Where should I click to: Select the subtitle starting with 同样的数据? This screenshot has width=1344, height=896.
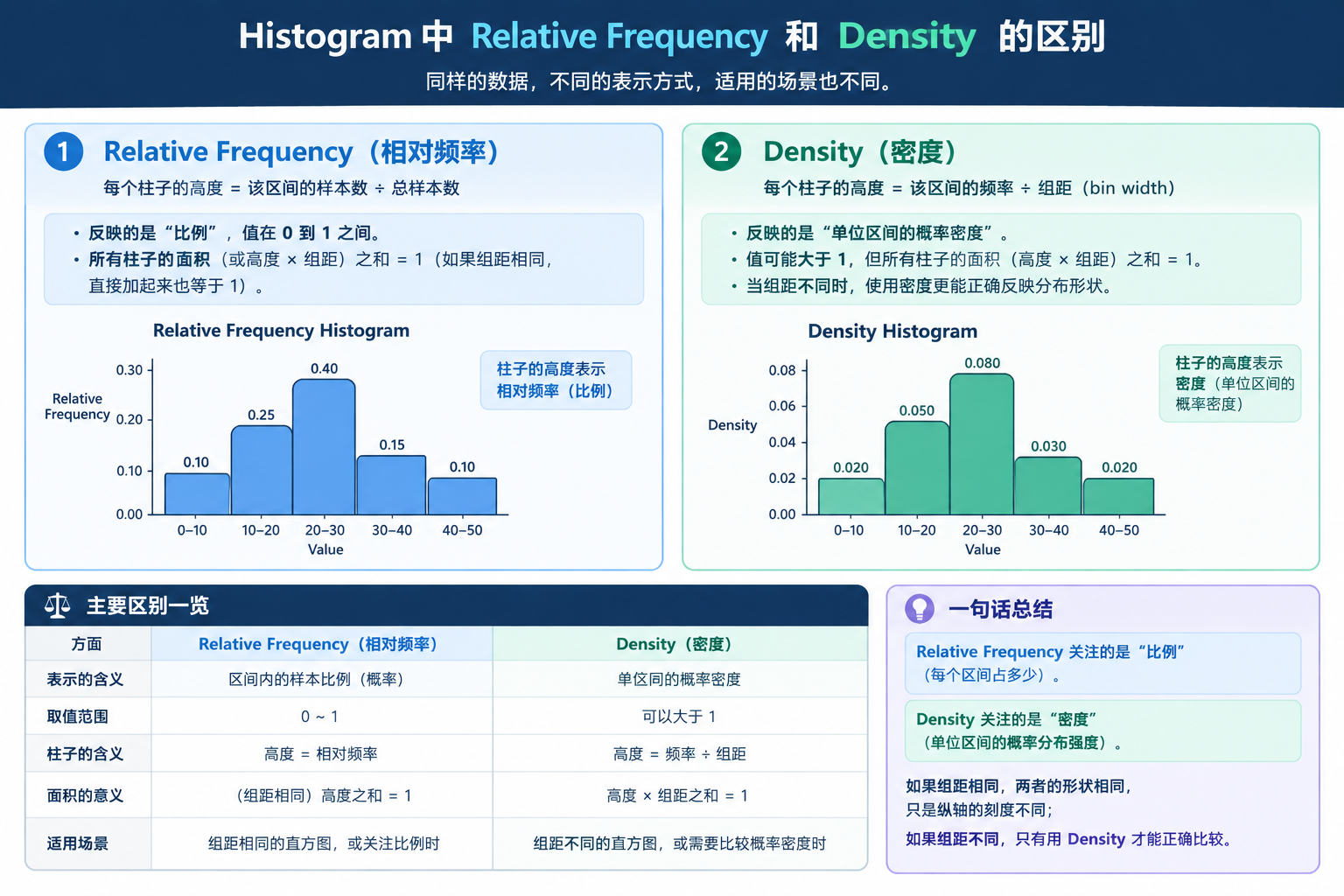pyautogui.click(x=661, y=82)
